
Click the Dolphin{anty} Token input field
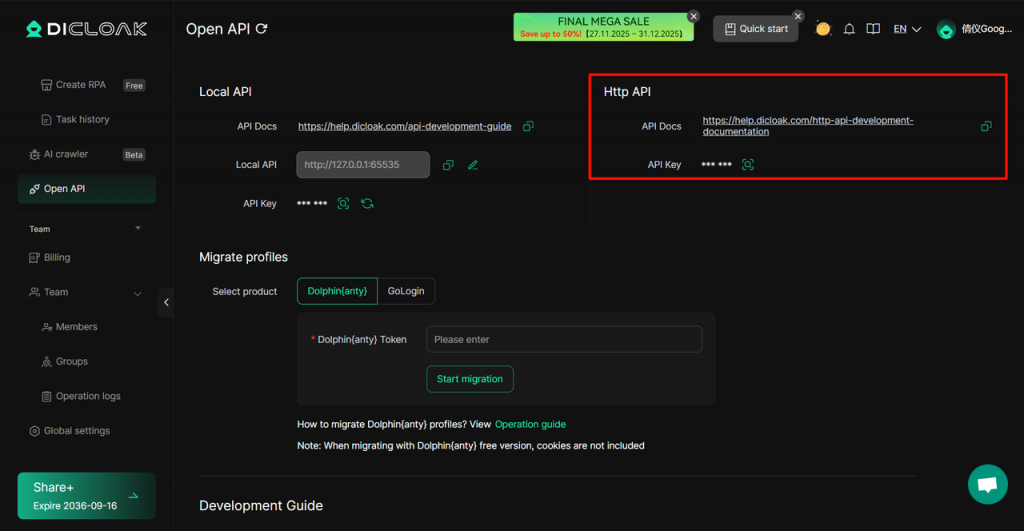click(564, 339)
